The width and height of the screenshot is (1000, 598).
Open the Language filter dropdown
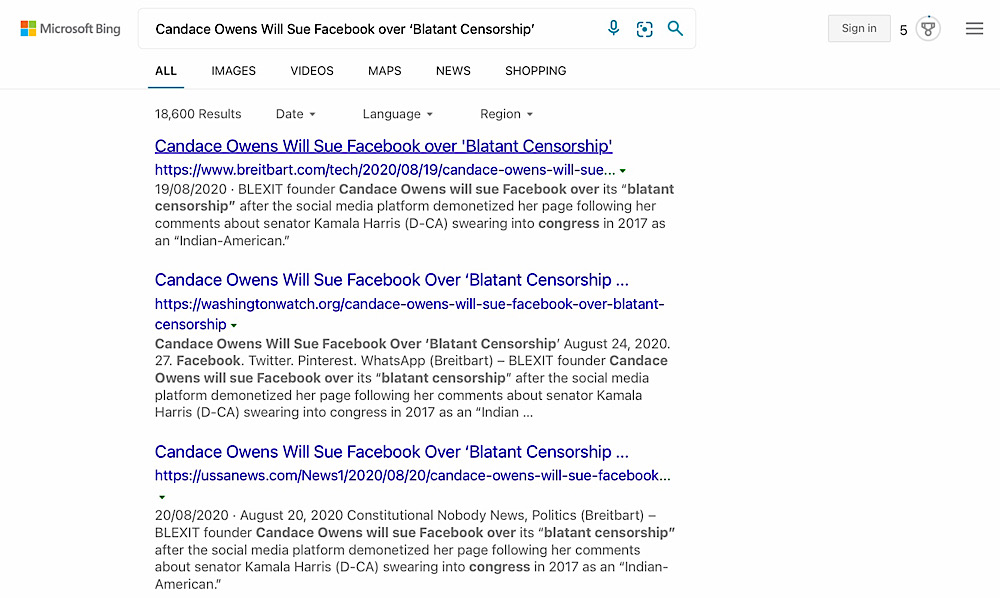tap(397, 113)
